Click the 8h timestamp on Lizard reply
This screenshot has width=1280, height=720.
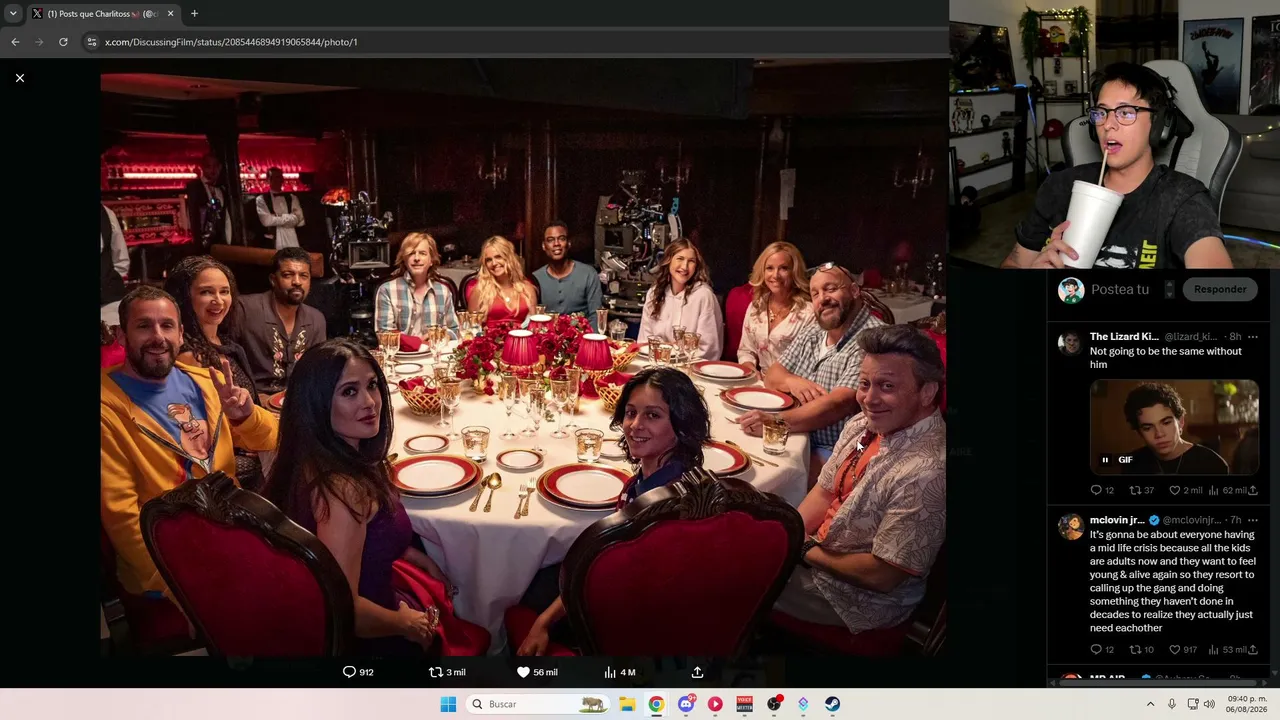click(x=1235, y=337)
